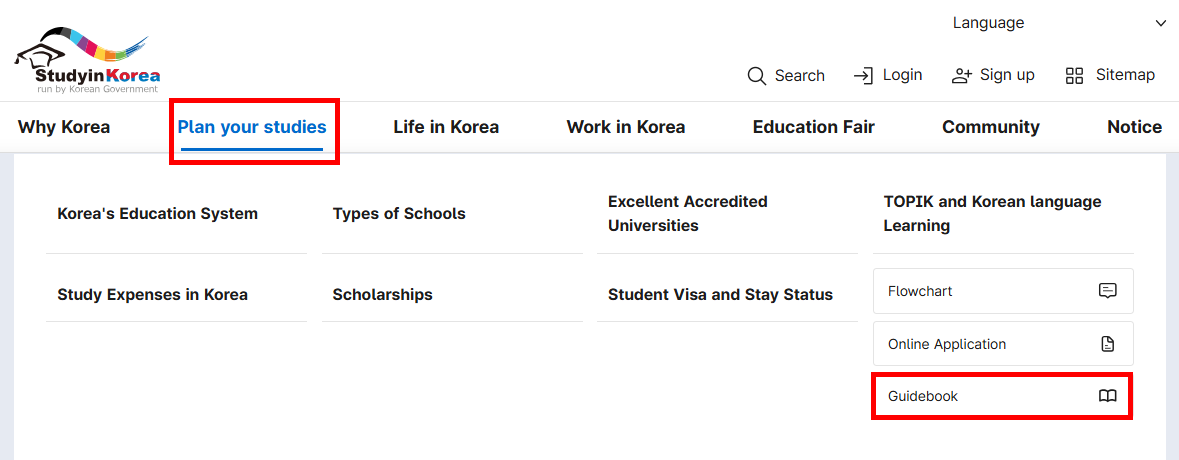1179x460 pixels.
Task: Click the Language dropdown chevron arrow
Action: click(1161, 23)
